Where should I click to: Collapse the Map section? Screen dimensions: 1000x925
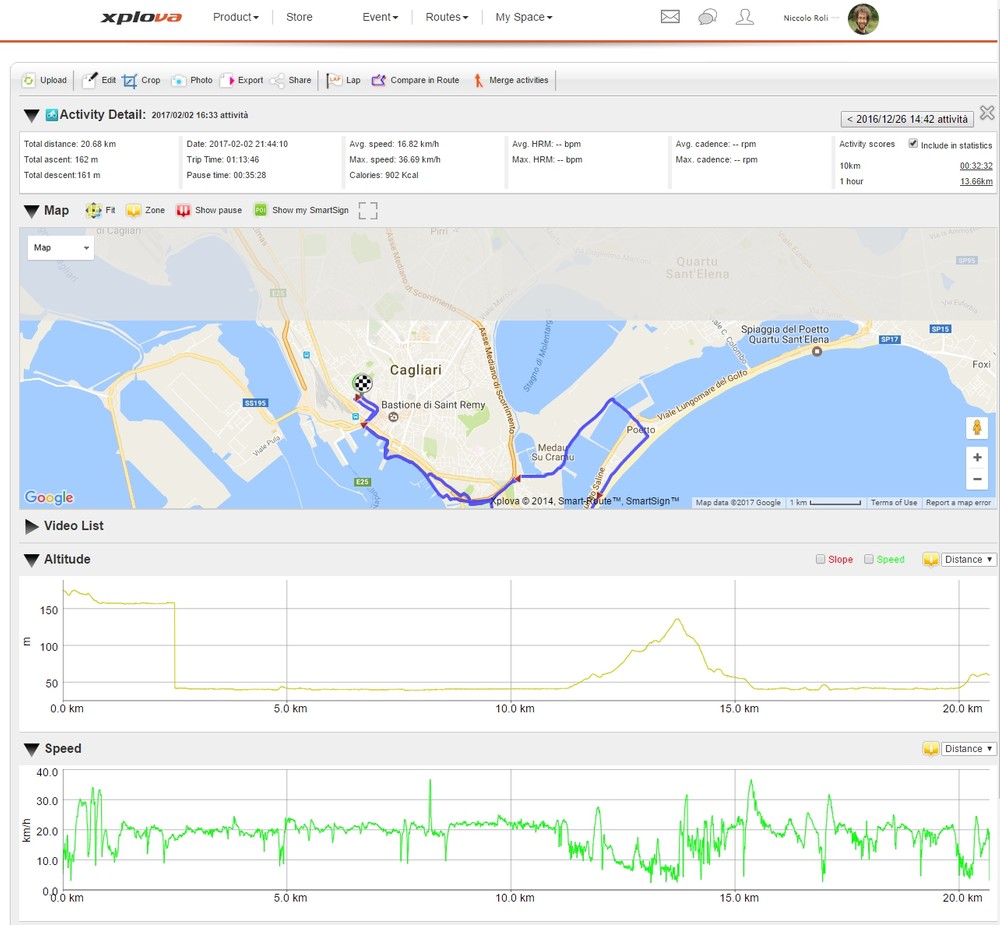coord(31,211)
